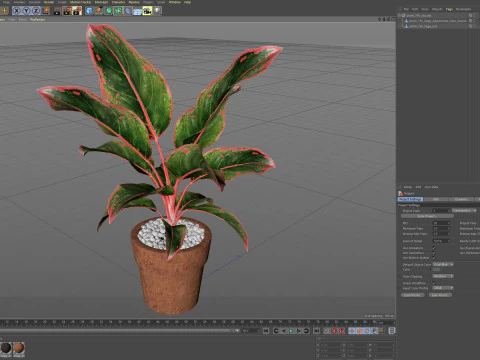Click the Minimum Time field

(x=441, y=229)
